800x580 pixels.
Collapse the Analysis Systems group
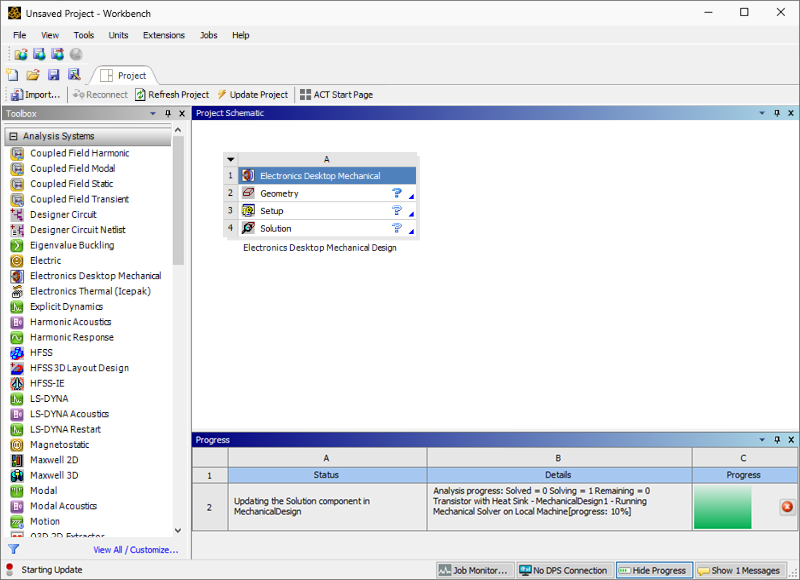click(13, 136)
